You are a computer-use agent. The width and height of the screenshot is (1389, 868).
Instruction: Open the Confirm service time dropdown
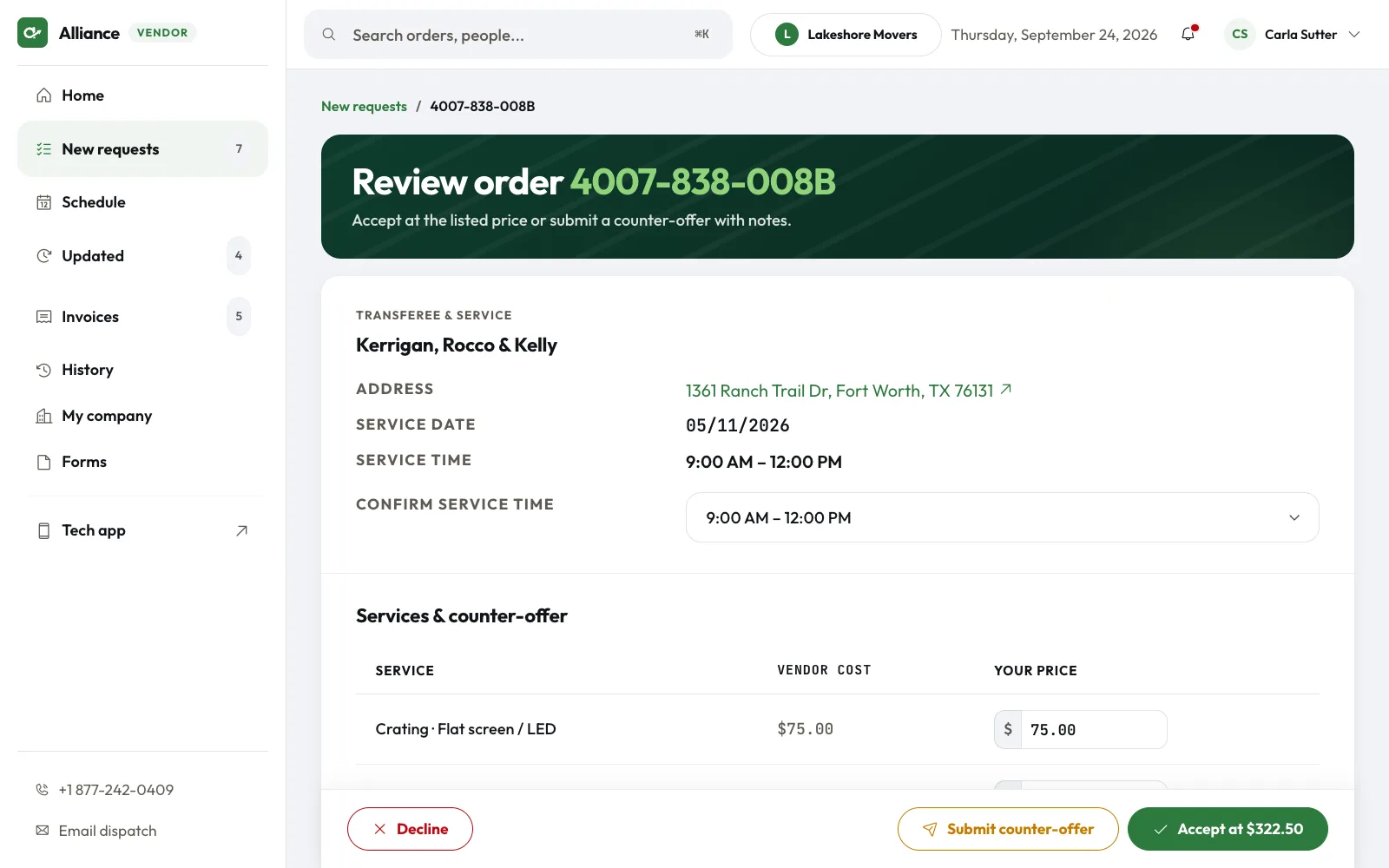(x=1003, y=517)
